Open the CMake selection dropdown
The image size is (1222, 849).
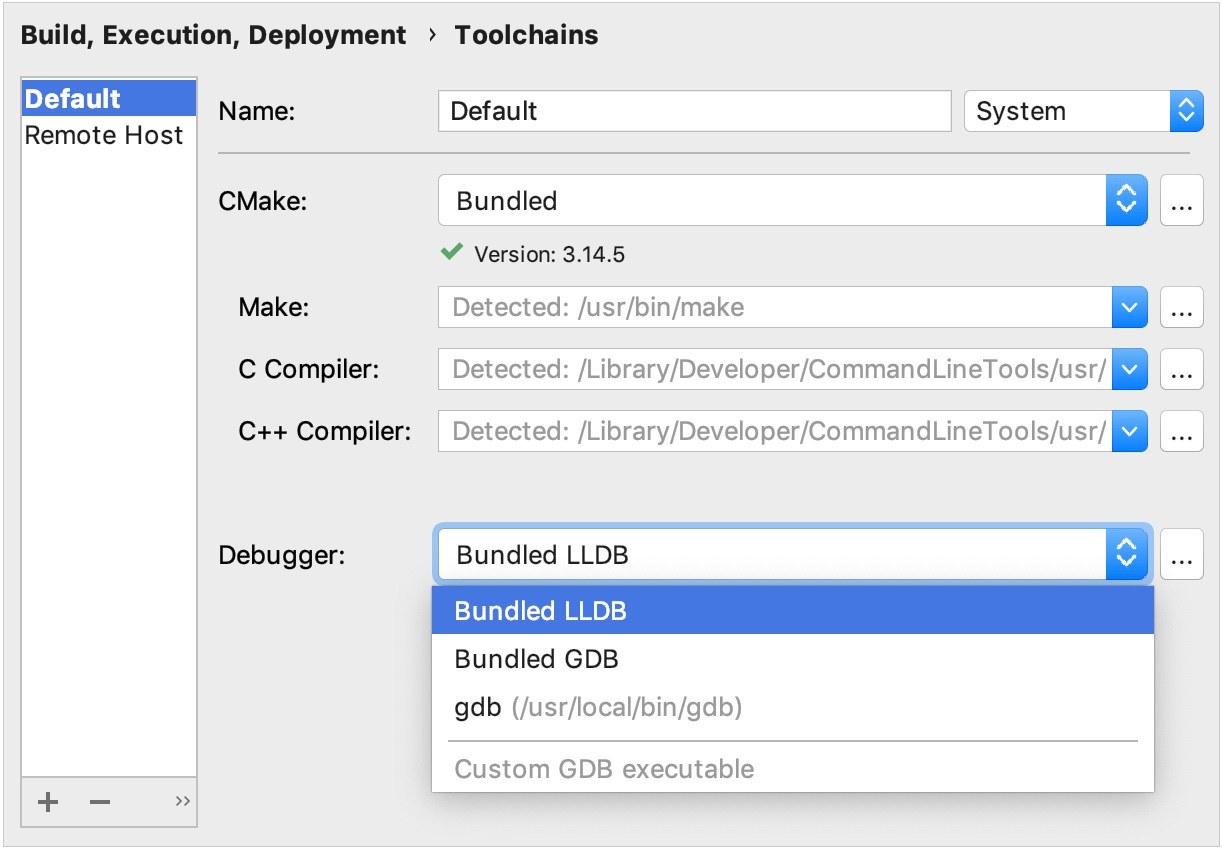[x=1126, y=200]
